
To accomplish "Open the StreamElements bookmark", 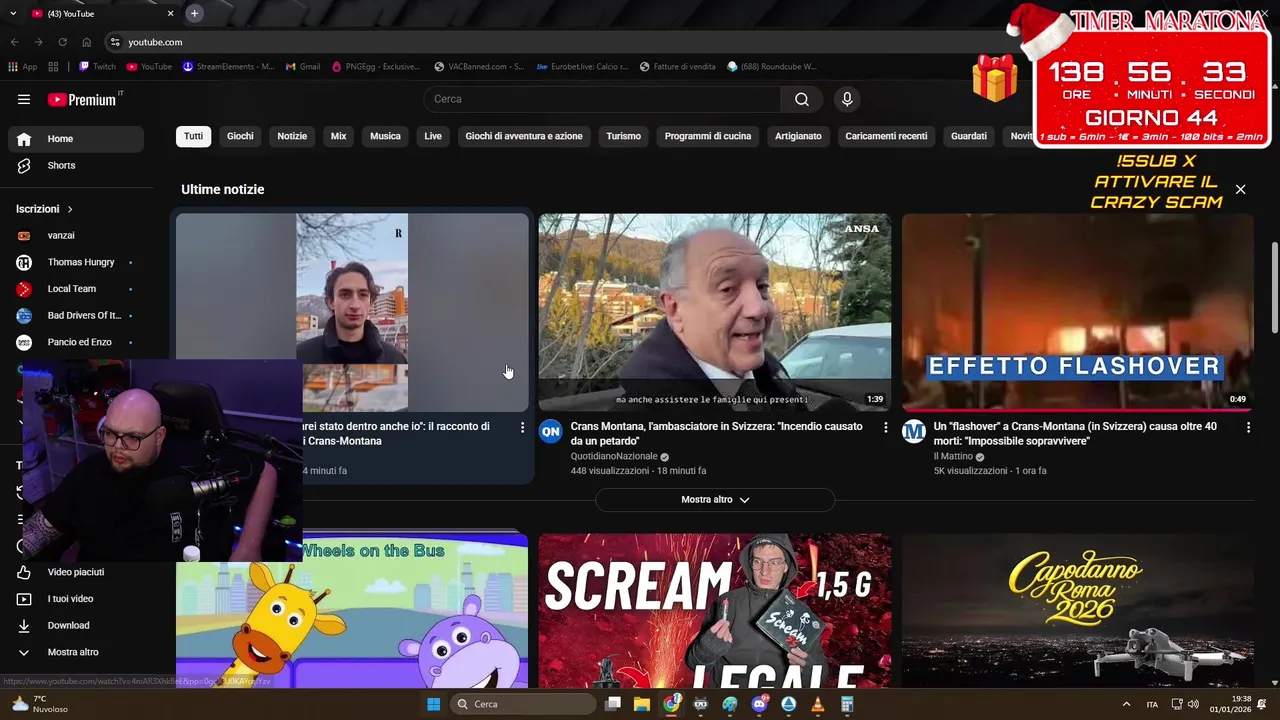I will [x=228, y=67].
